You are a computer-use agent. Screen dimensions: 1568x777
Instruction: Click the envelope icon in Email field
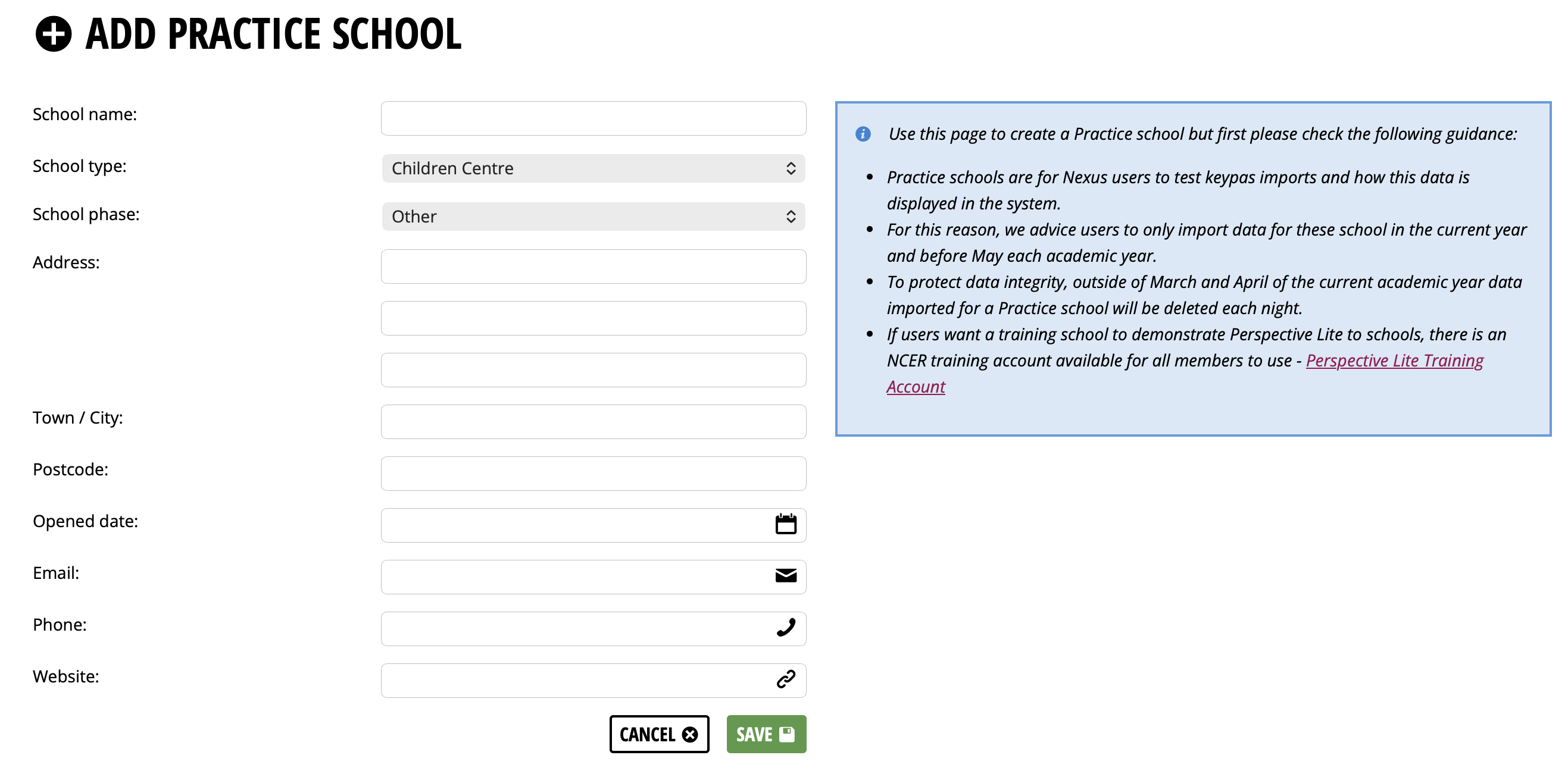786,575
